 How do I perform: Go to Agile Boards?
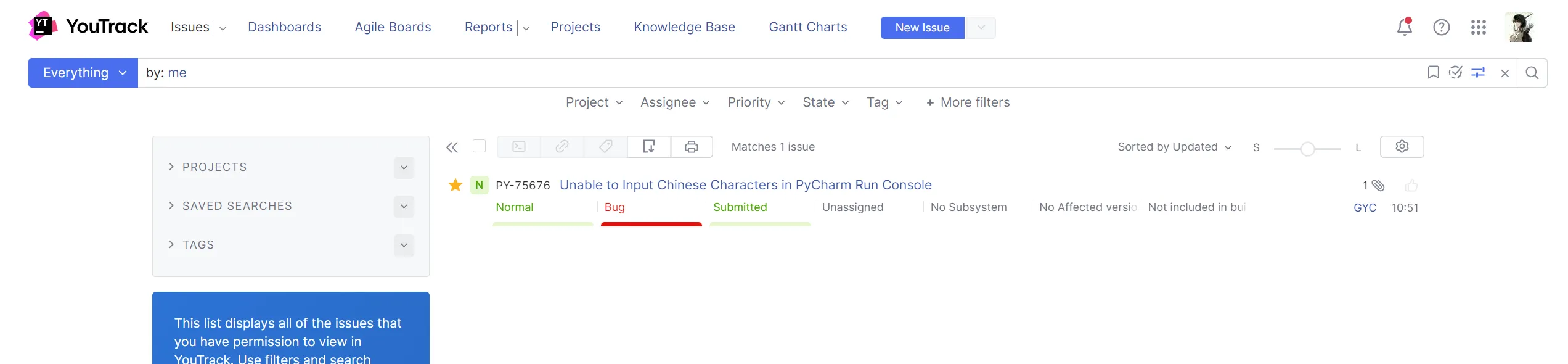[393, 27]
